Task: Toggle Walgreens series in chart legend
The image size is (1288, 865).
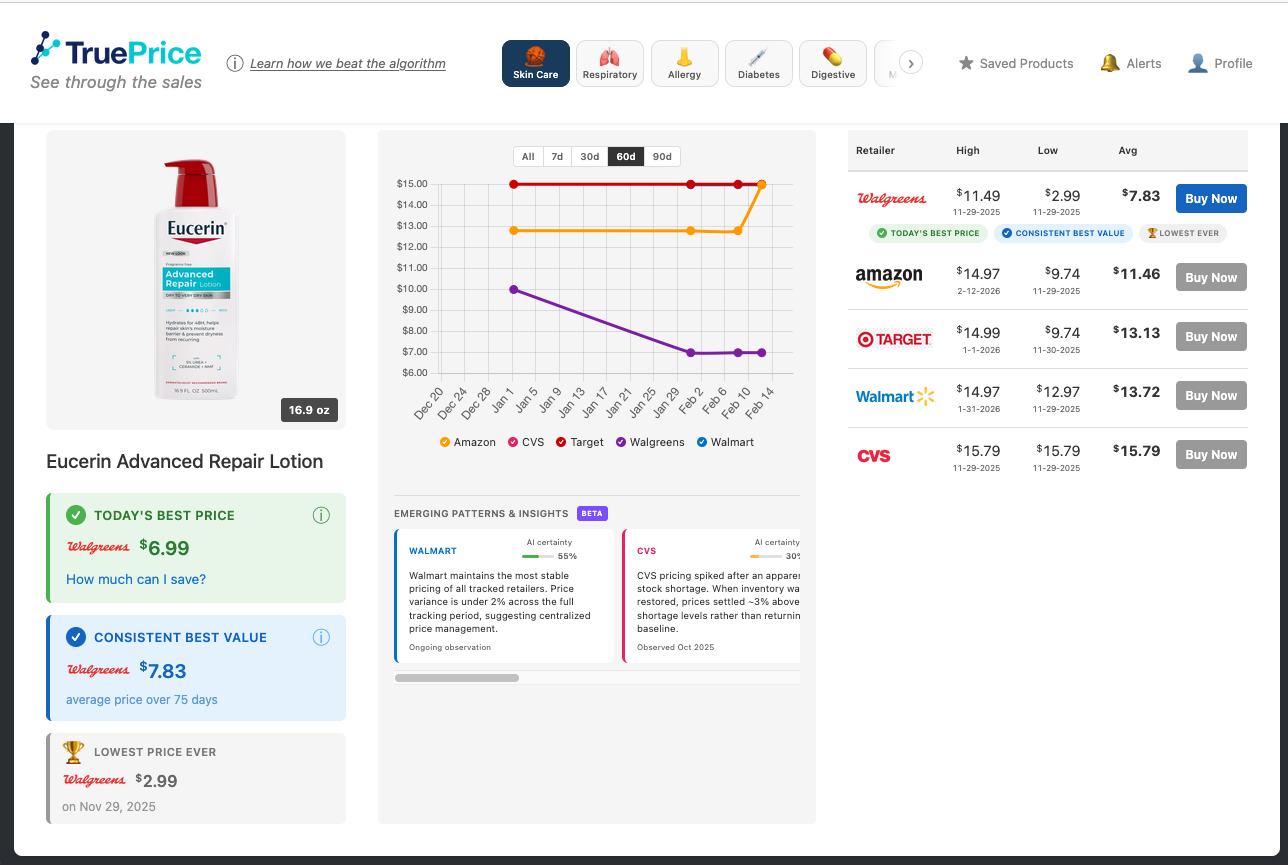Action: pyautogui.click(x=650, y=442)
